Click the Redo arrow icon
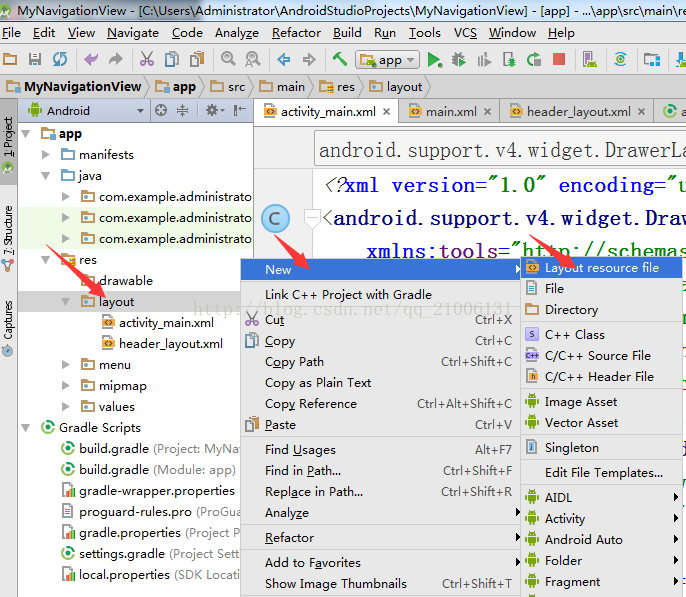This screenshot has height=597, width=686. [116, 59]
